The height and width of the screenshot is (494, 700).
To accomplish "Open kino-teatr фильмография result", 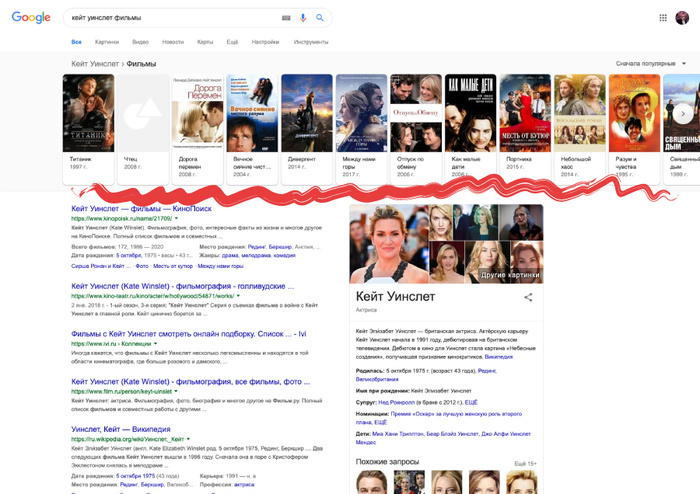I will tap(183, 286).
